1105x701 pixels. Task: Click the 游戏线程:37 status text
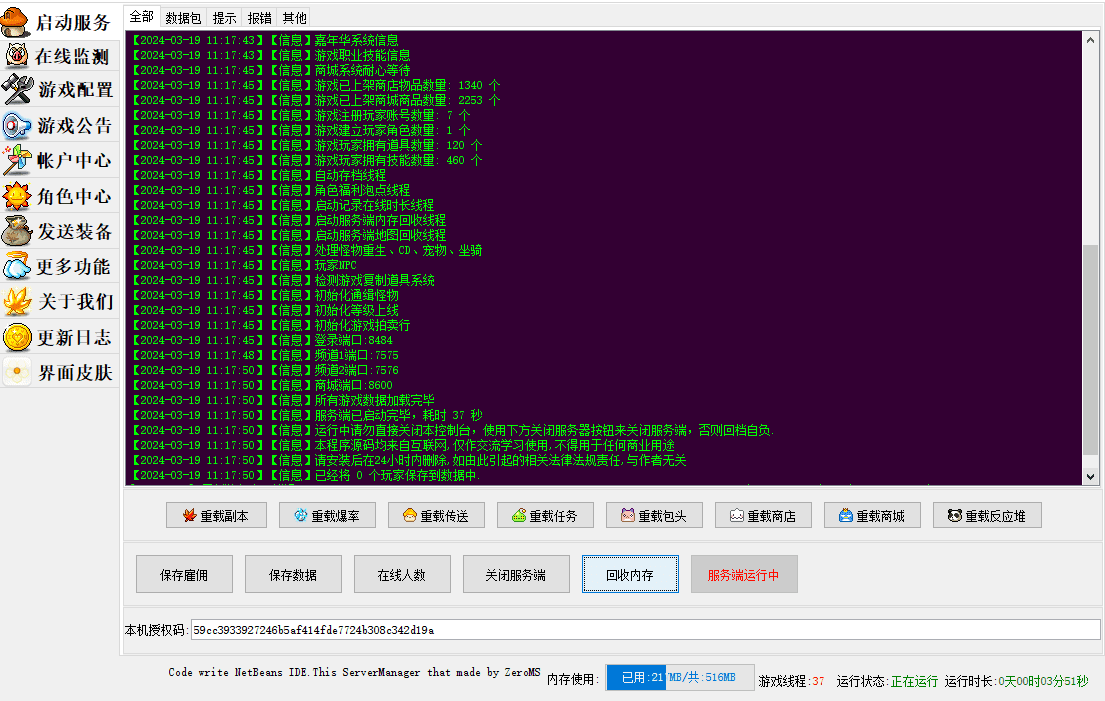pos(791,681)
